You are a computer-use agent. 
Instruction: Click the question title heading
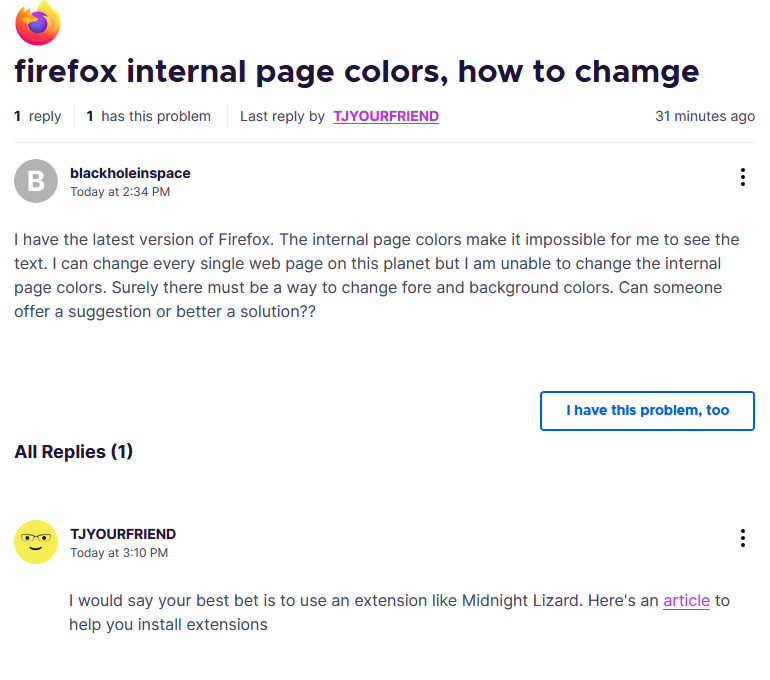356,72
